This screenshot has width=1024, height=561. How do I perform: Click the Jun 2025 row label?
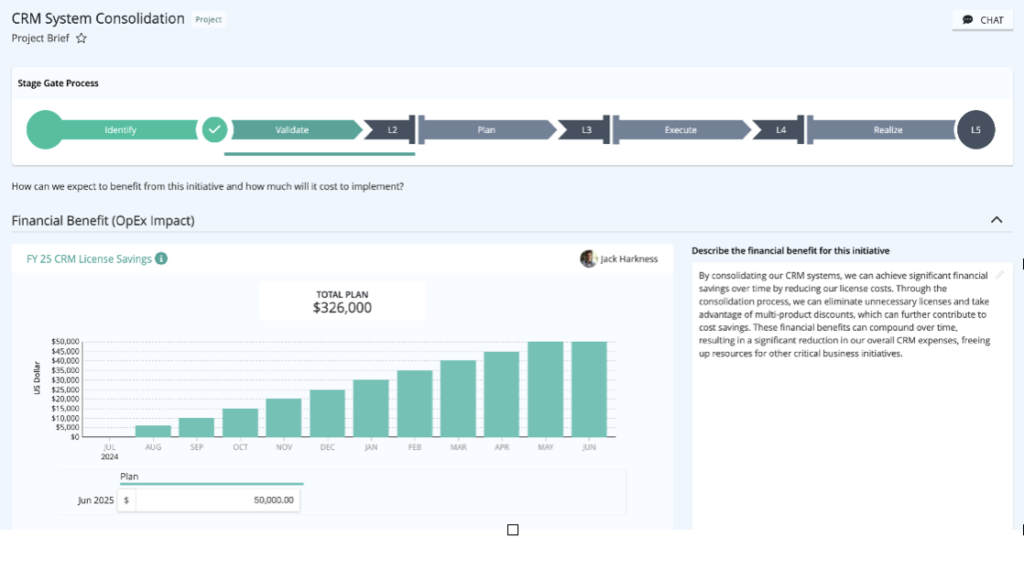[x=95, y=500]
